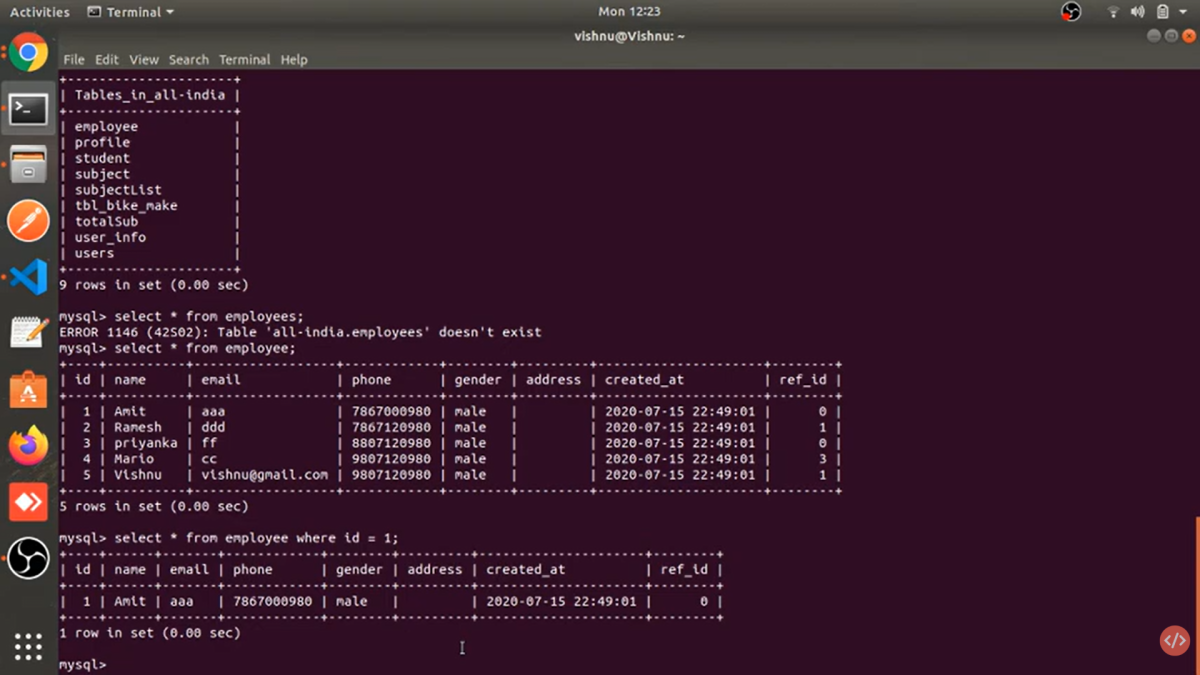Open Google Chrome from the dock
This screenshot has width=1200, height=675.
pos(28,53)
